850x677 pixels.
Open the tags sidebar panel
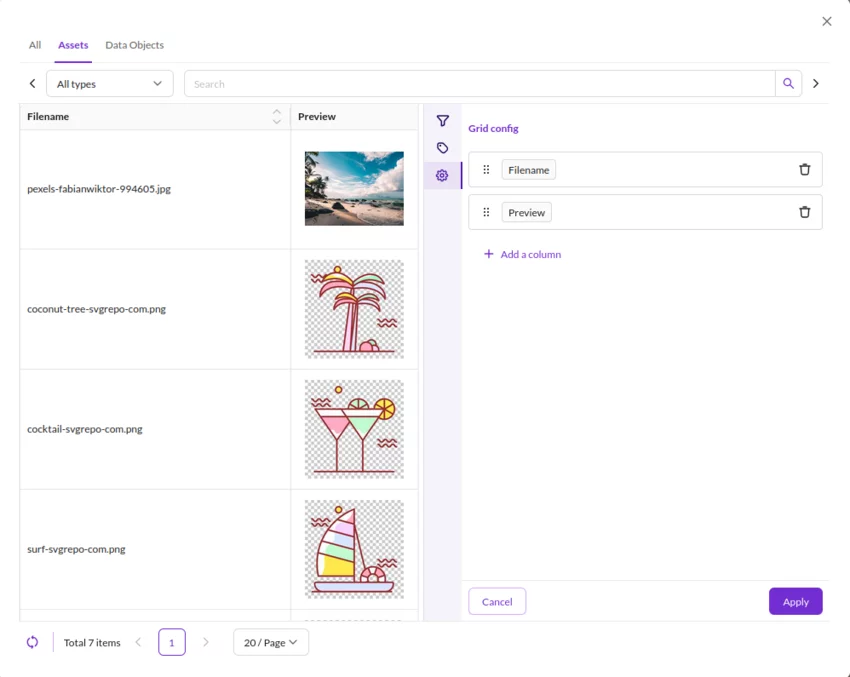(442, 148)
